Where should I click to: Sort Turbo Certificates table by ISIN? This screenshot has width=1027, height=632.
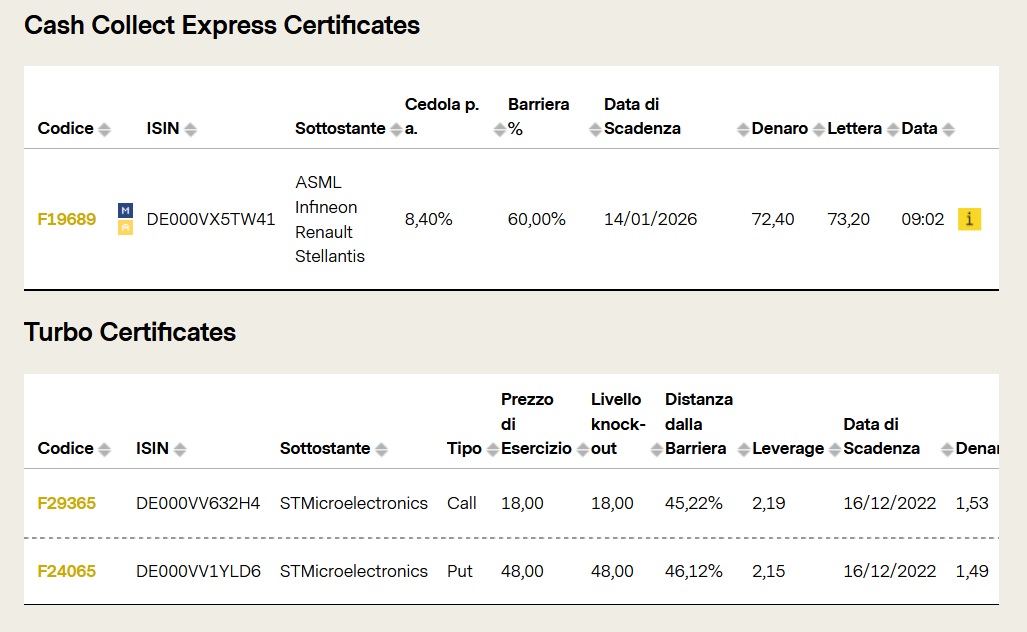180,449
